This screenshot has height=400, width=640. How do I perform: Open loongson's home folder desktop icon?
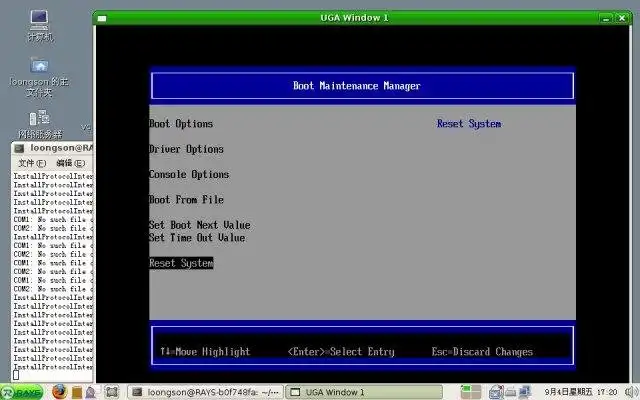(x=39, y=77)
